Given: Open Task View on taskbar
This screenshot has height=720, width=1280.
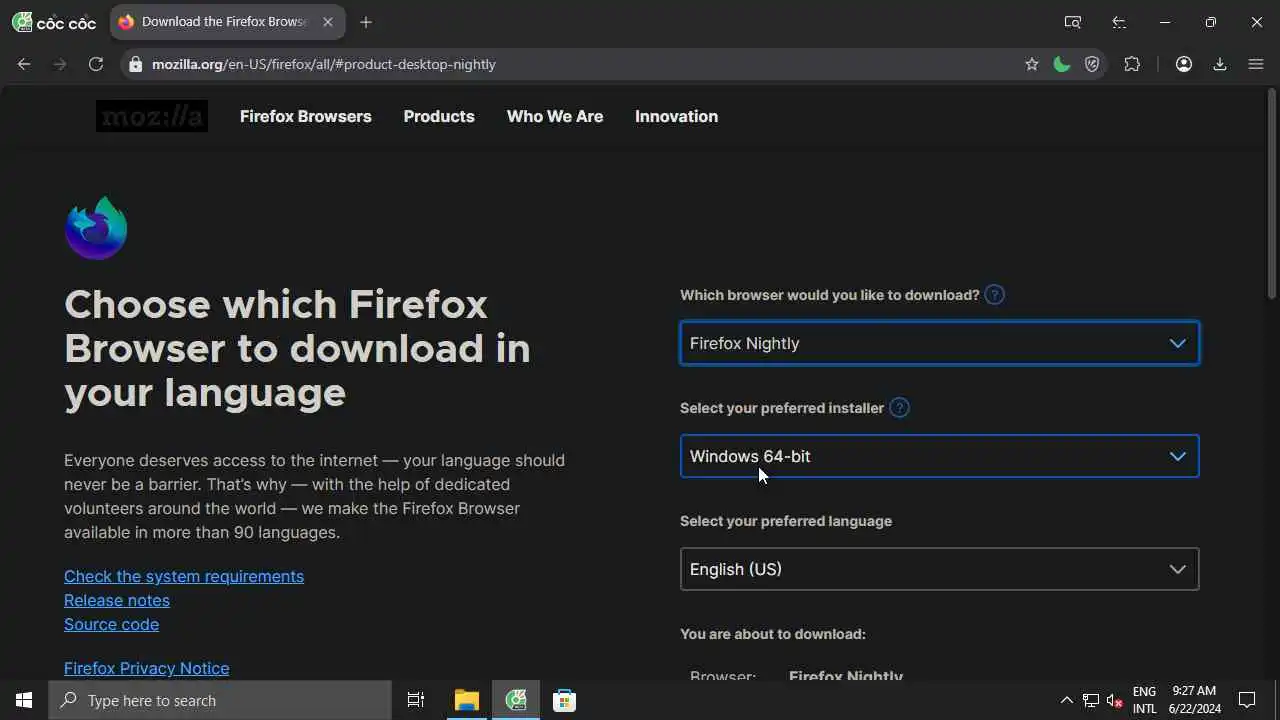Looking at the screenshot, I should point(416,700).
